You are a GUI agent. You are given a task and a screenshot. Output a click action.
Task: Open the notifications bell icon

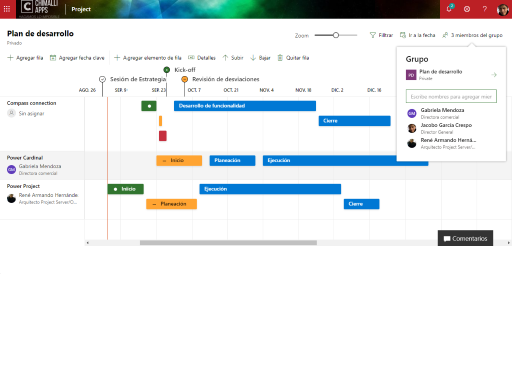449,9
